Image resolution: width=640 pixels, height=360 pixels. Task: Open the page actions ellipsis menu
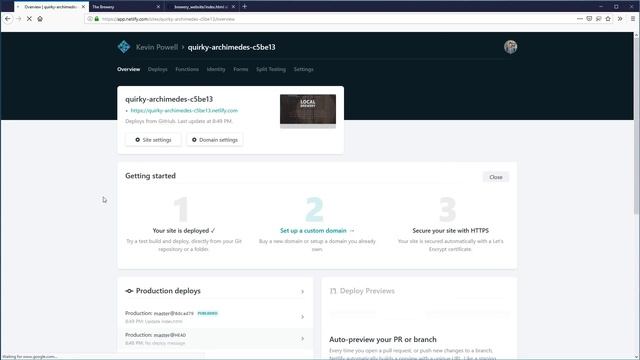[x=580, y=19]
